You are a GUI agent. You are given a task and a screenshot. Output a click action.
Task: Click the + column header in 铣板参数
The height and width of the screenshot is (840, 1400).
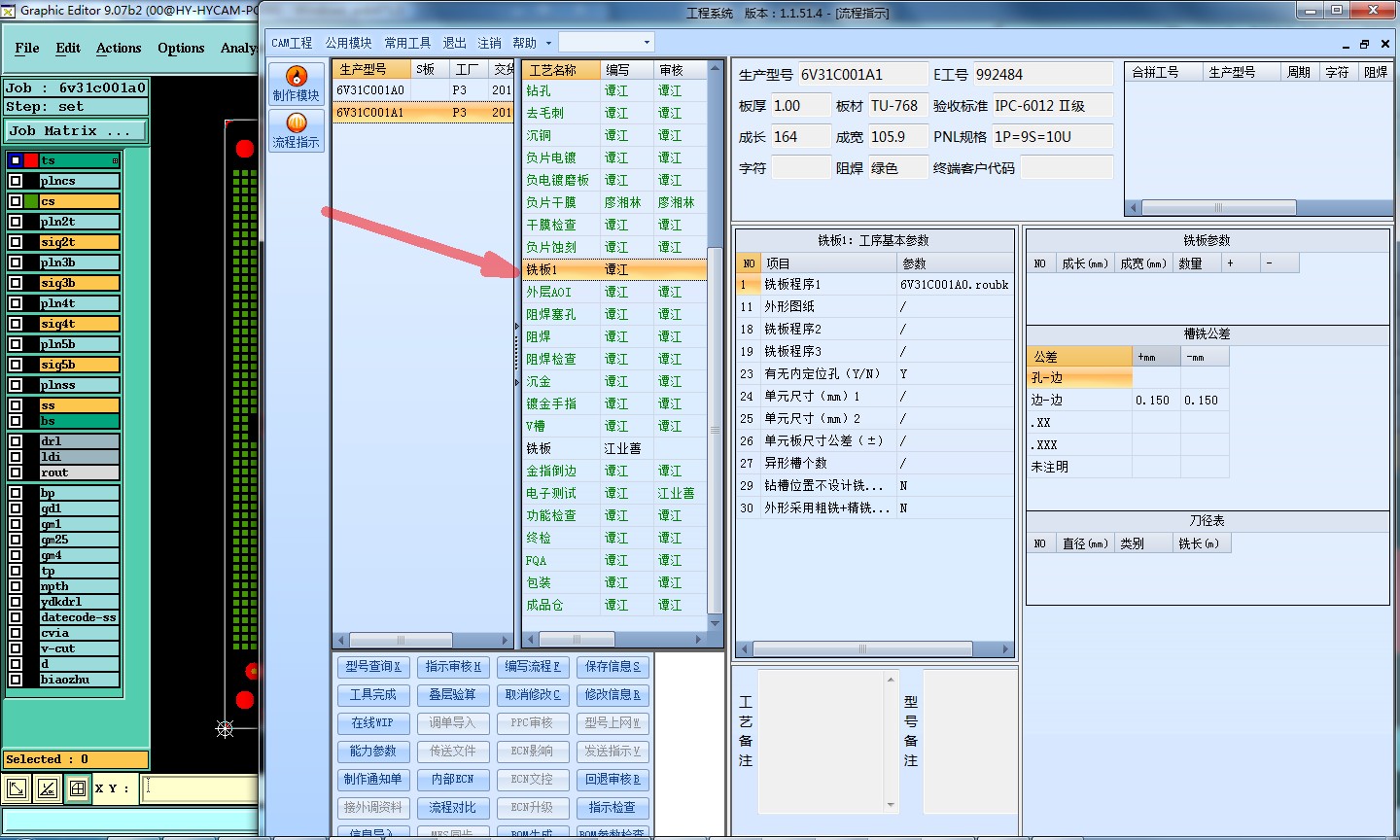point(1241,263)
